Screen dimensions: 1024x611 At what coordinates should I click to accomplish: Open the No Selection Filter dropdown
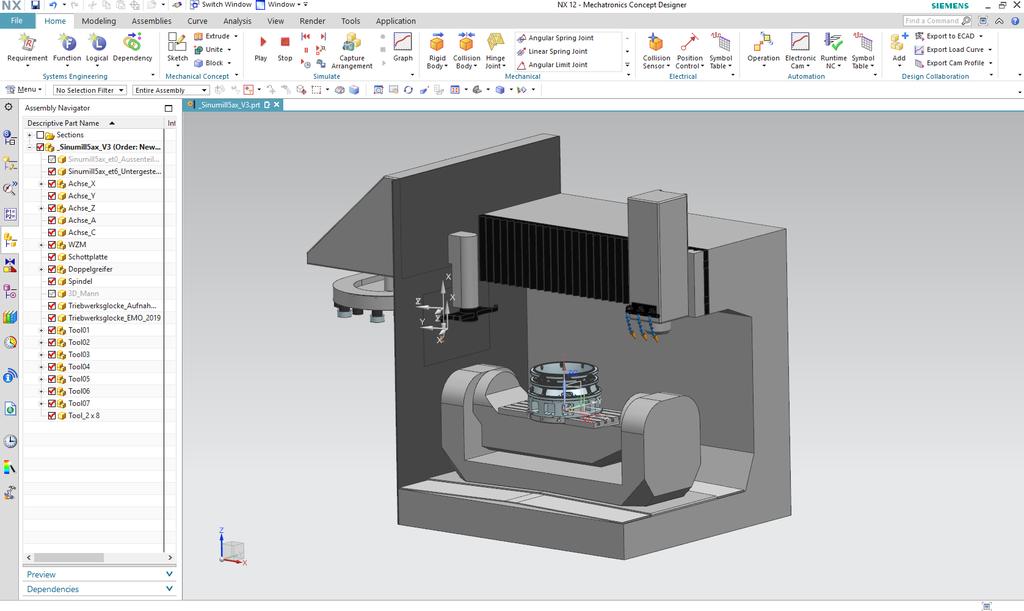(x=89, y=90)
